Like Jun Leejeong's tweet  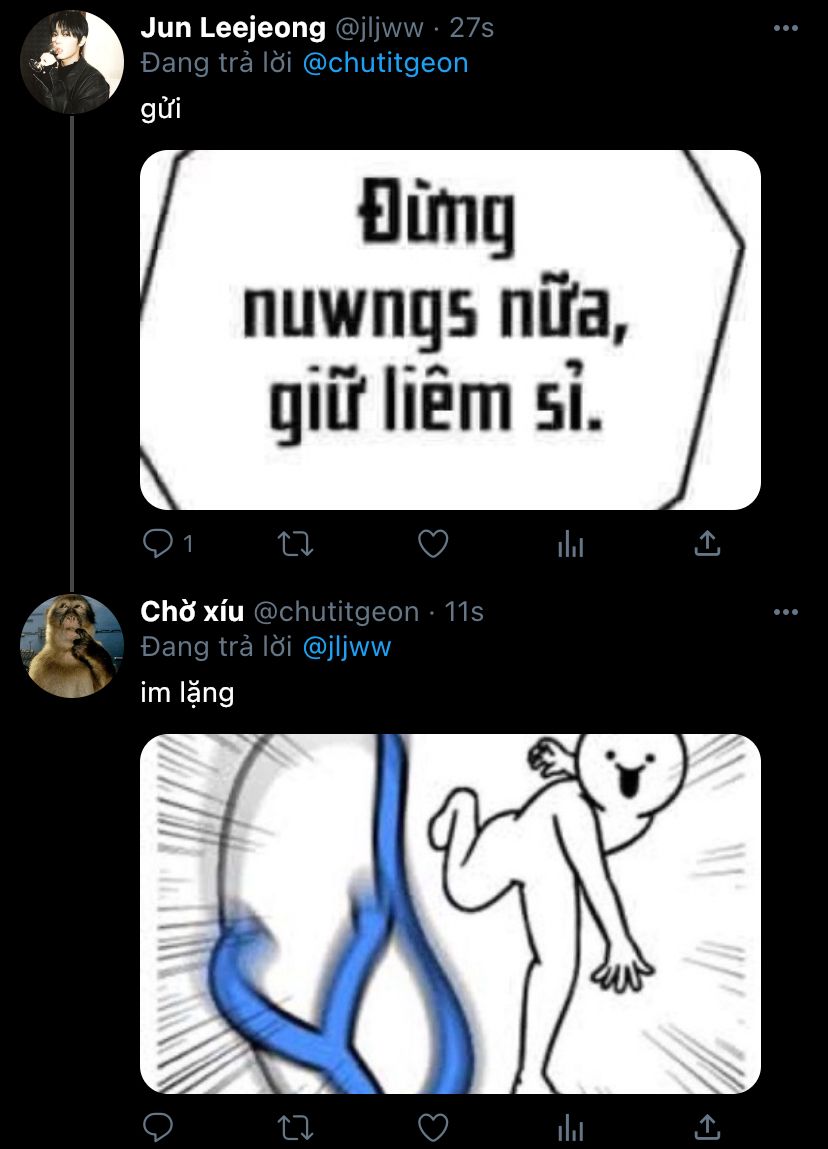coord(432,543)
